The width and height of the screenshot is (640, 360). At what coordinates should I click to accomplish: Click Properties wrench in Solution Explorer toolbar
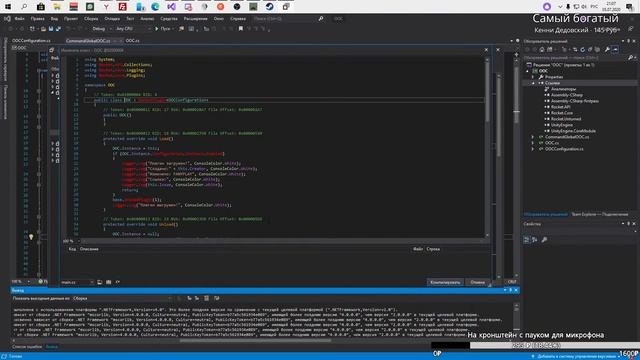607,49
